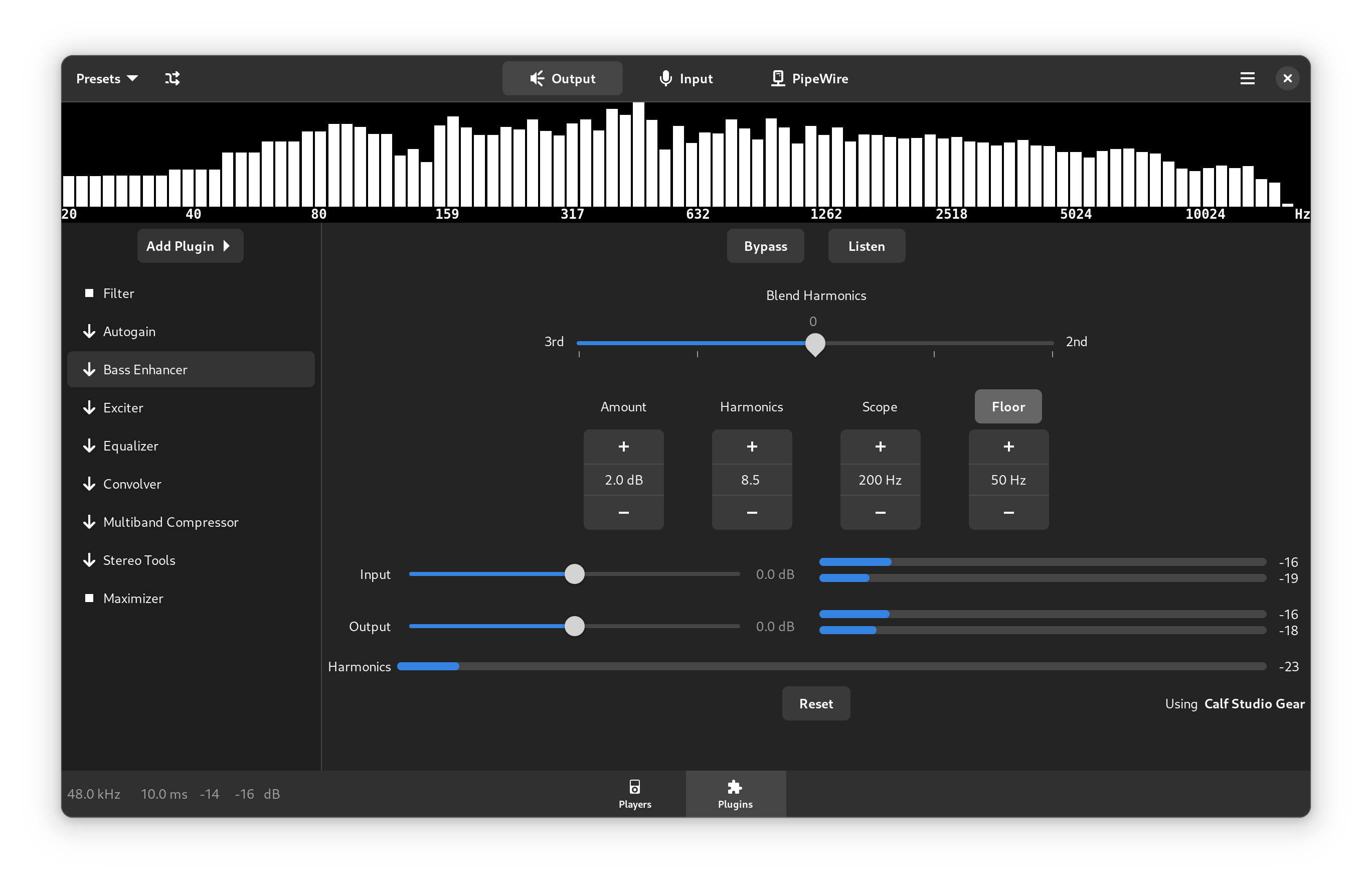The image size is (1372, 885).
Task: Open the Presets dropdown menu
Action: [108, 78]
